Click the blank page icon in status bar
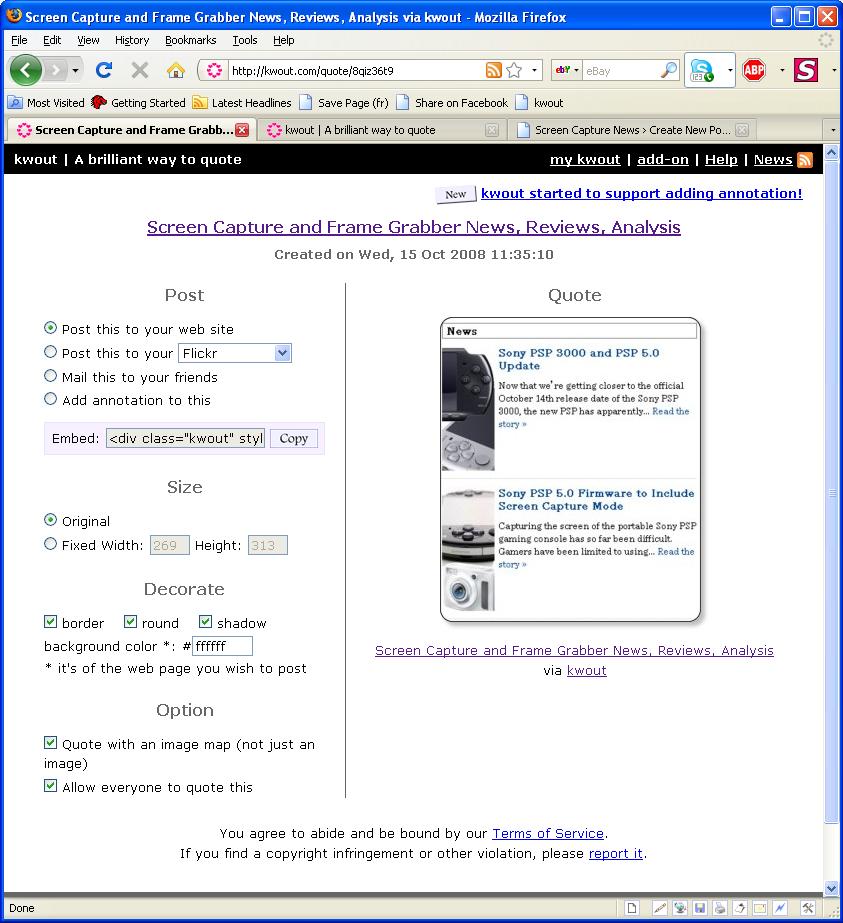 pos(632,908)
